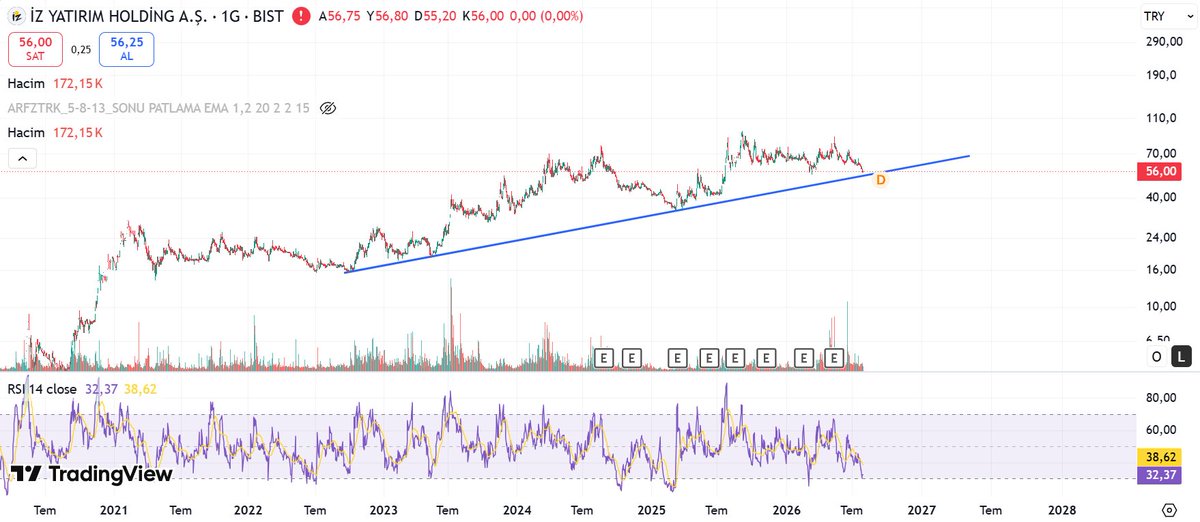
Task: Click the 0,25 spread value
Action: coord(81,49)
